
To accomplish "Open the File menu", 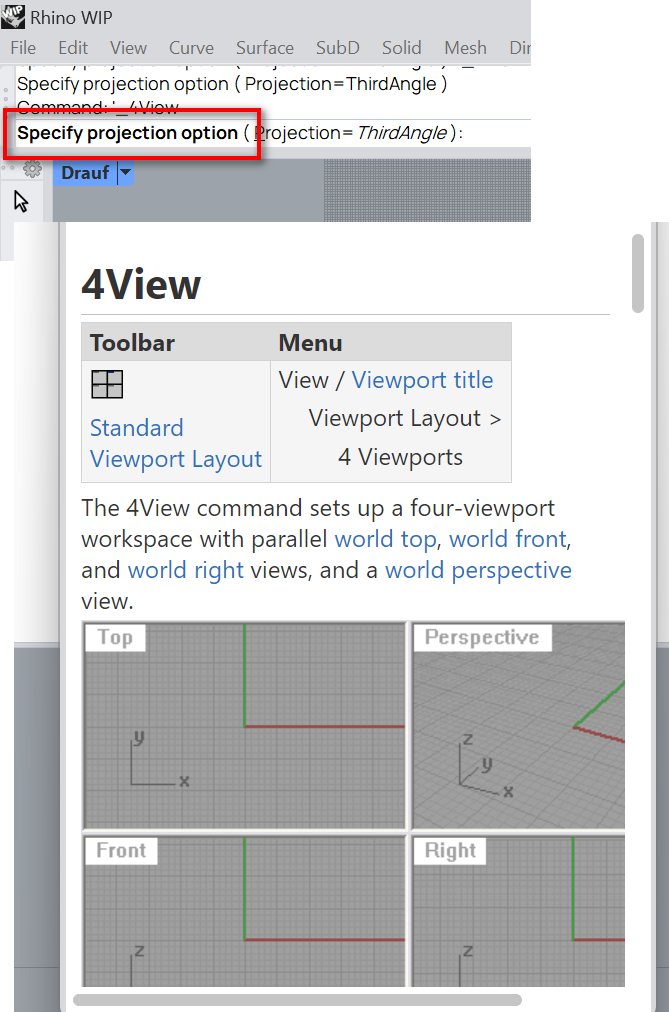I will pyautogui.click(x=23, y=48).
